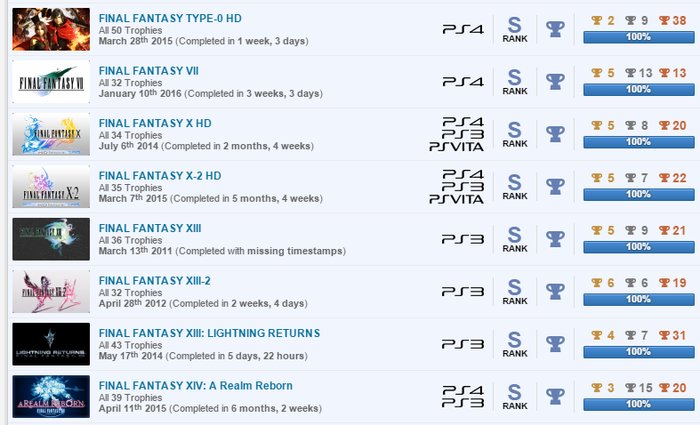Click the S Rank icon for Final Fantasy Type-0 HD
Image resolution: width=700 pixels, height=425 pixels.
click(515, 30)
